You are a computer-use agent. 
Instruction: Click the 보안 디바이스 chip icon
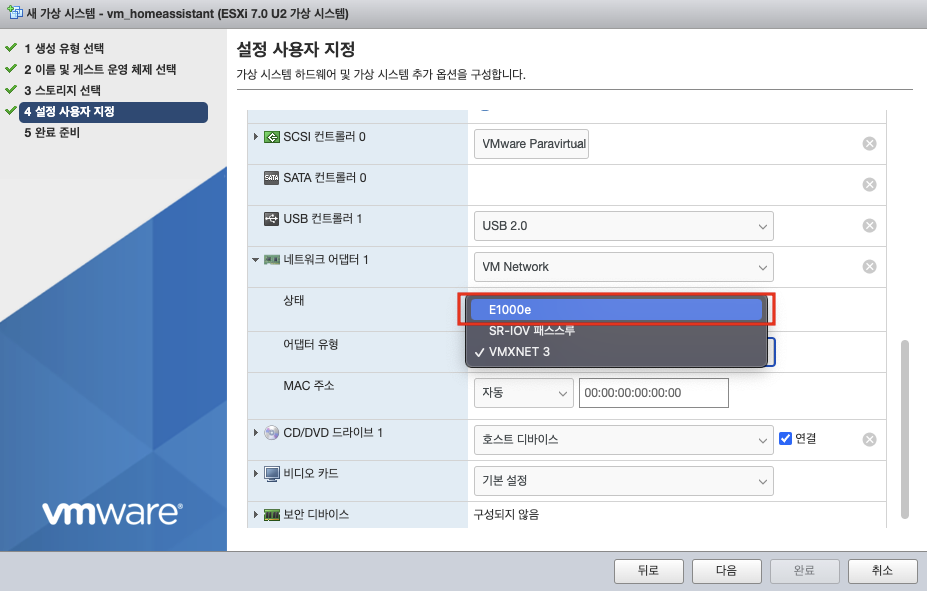point(271,515)
